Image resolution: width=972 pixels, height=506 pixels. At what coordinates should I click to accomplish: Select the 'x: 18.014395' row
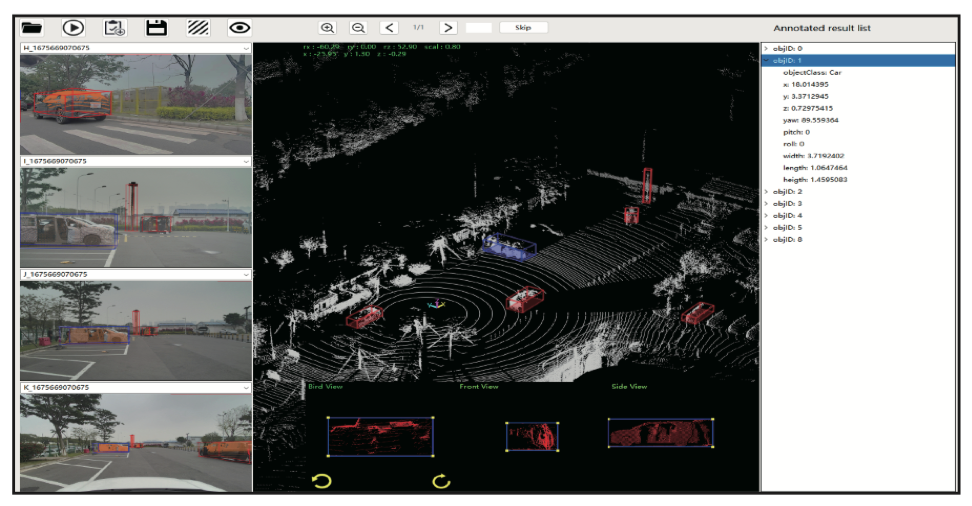(805, 84)
